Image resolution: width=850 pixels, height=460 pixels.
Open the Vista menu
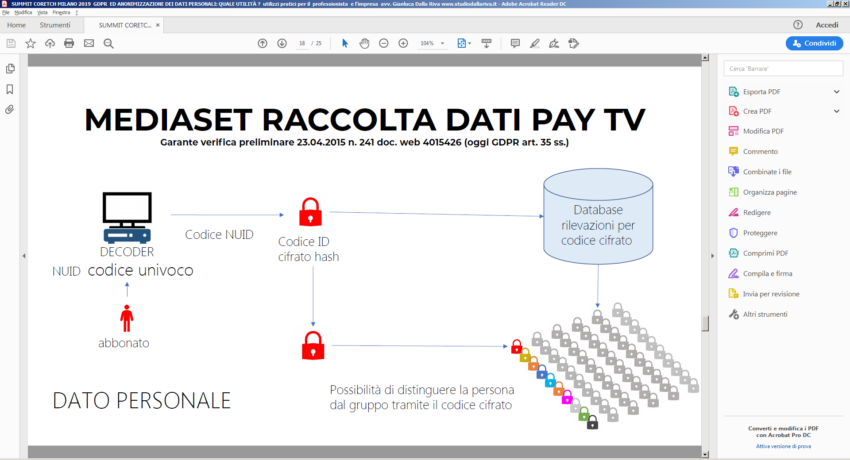pos(42,12)
